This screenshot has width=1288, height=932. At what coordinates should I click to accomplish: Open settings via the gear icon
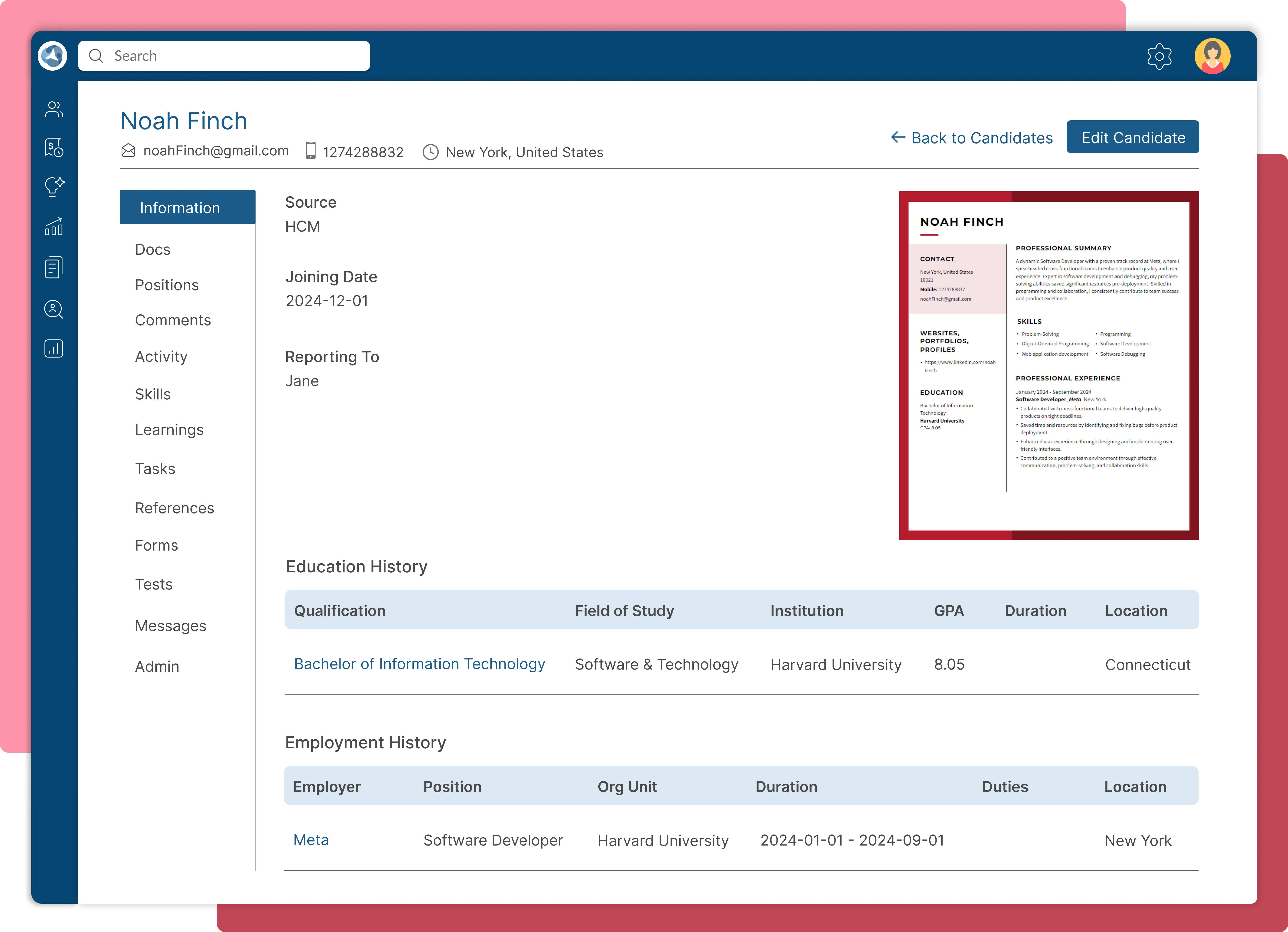(1159, 56)
